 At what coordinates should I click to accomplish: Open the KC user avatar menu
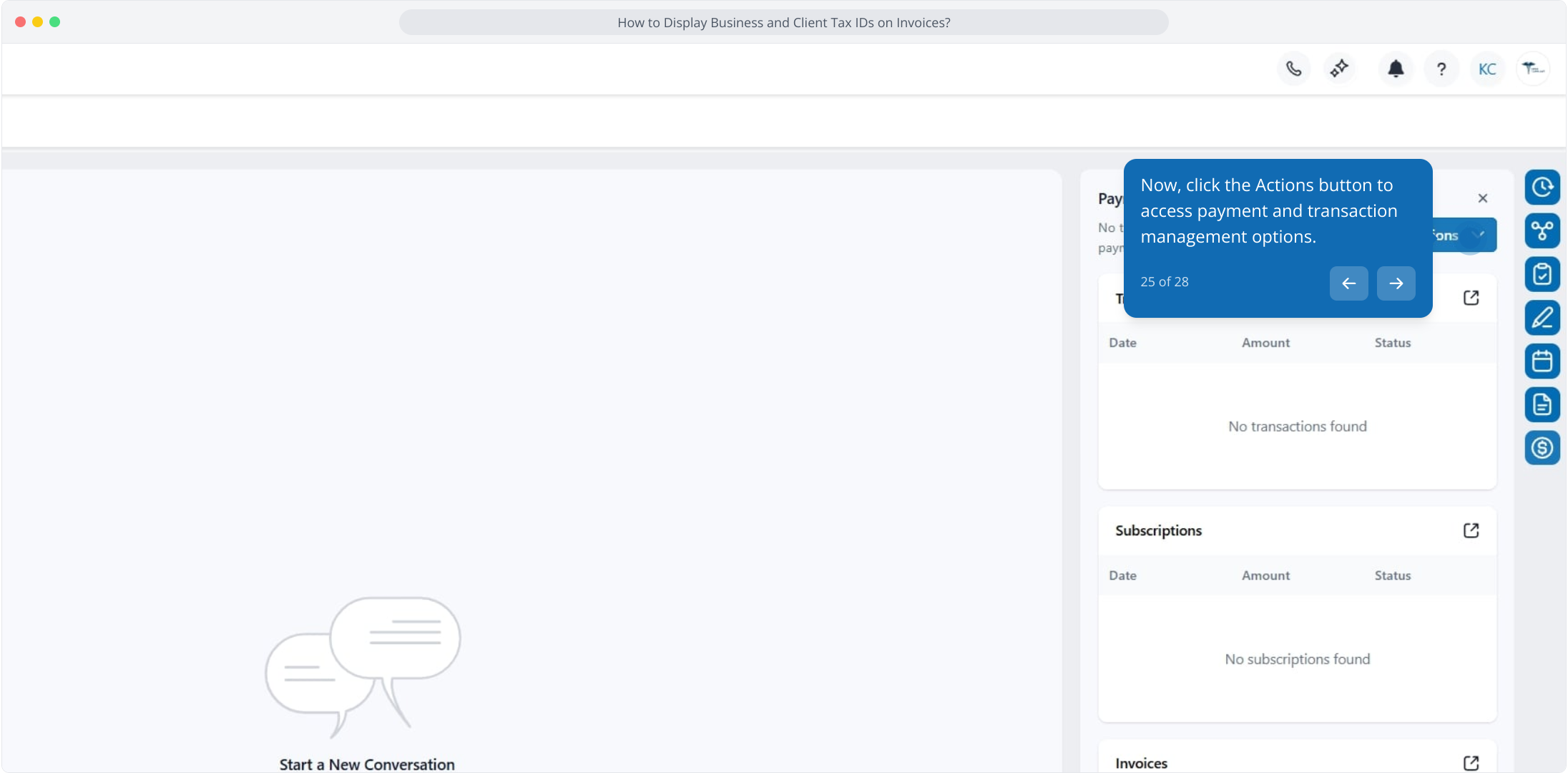(x=1487, y=69)
